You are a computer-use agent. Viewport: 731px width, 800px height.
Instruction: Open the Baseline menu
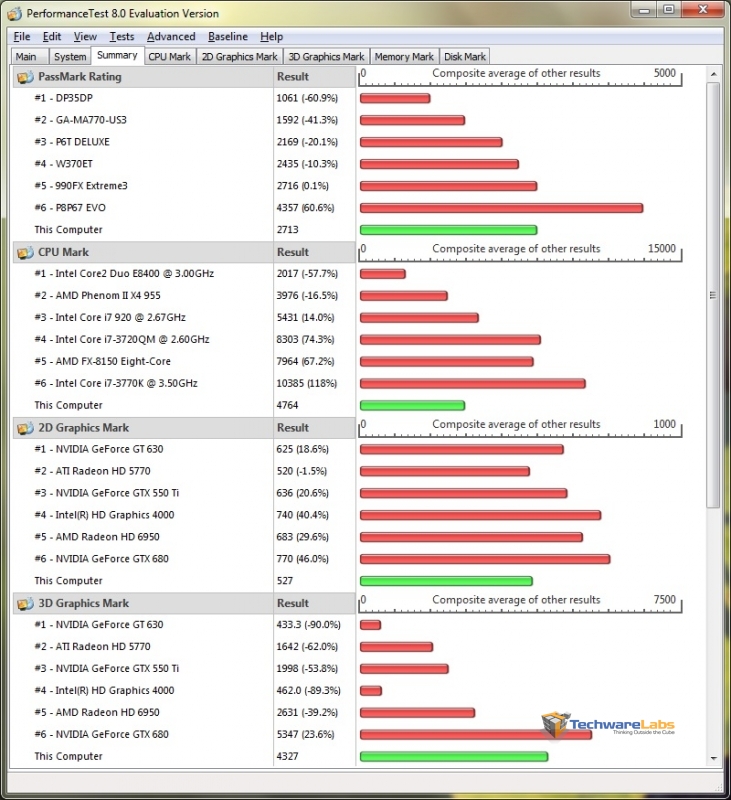pos(228,37)
